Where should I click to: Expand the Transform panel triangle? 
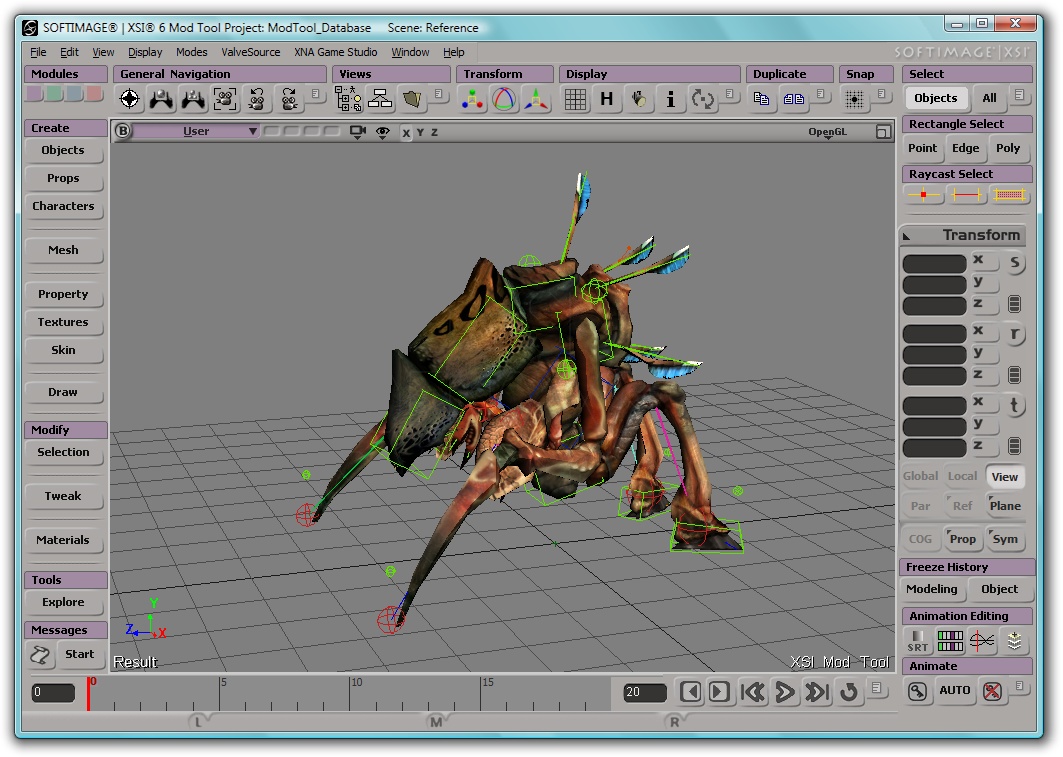[x=908, y=236]
